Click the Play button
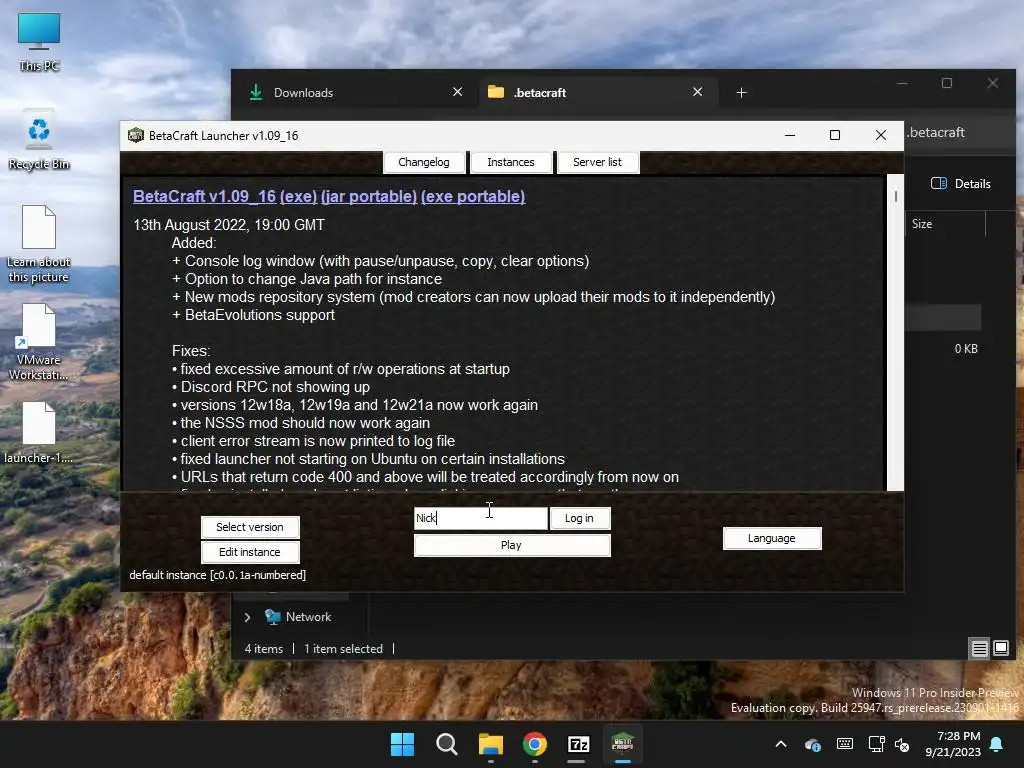The image size is (1024, 768). click(511, 545)
